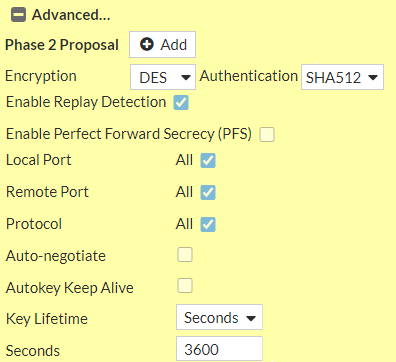Click the Seconds input field showing 3600
Image resolution: width=396 pixels, height=362 pixels.
(219, 349)
